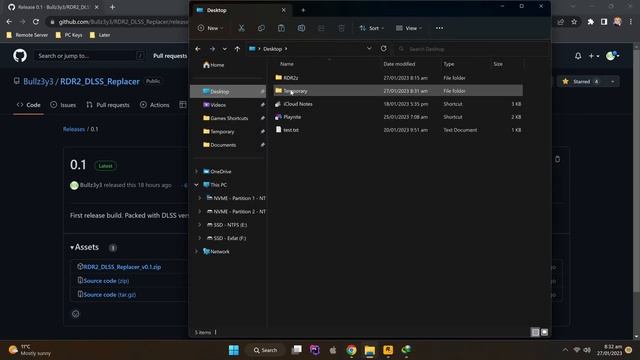The width and height of the screenshot is (640, 360).
Task: Select the Playnite shortcut
Action: pyautogui.click(x=398, y=117)
